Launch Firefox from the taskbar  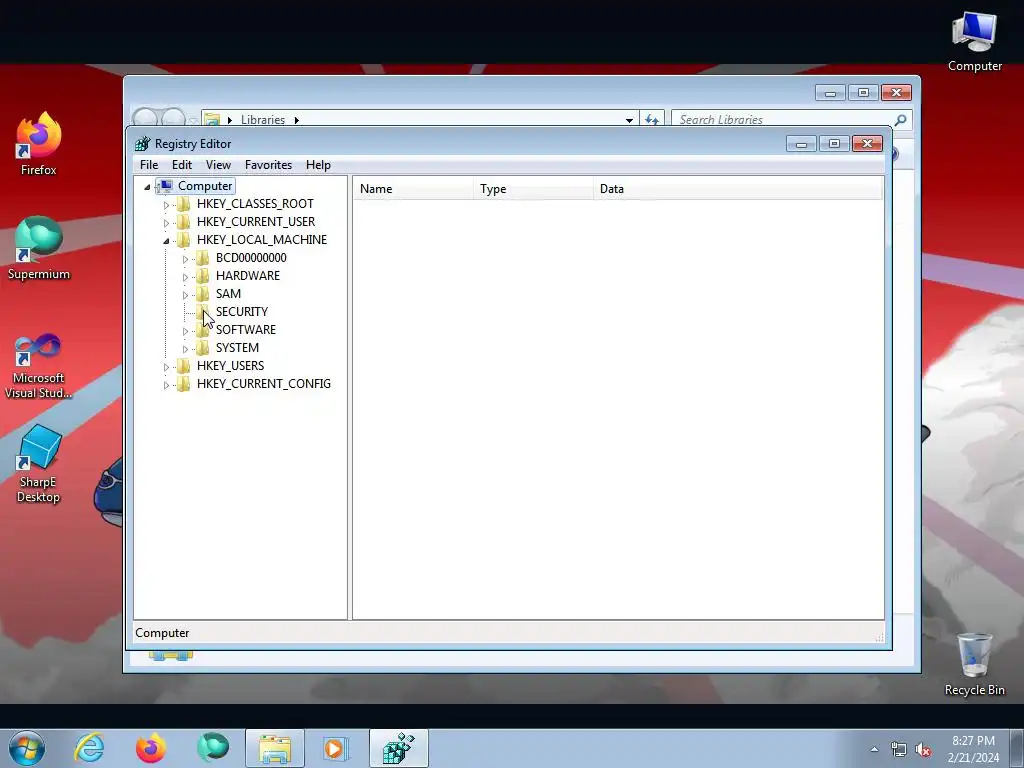[x=151, y=748]
